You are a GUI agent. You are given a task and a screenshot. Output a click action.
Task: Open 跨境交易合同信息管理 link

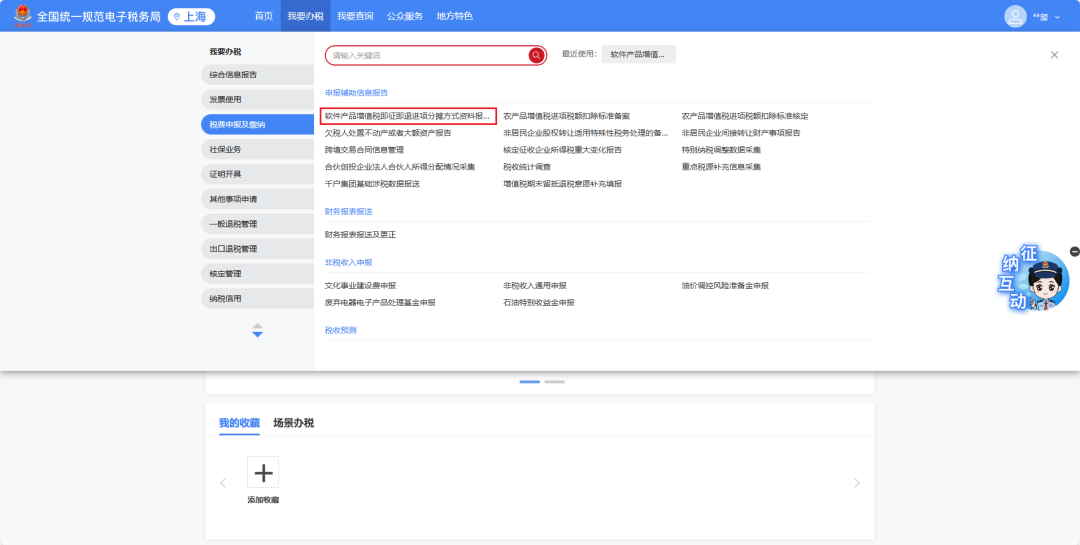[x=364, y=150]
